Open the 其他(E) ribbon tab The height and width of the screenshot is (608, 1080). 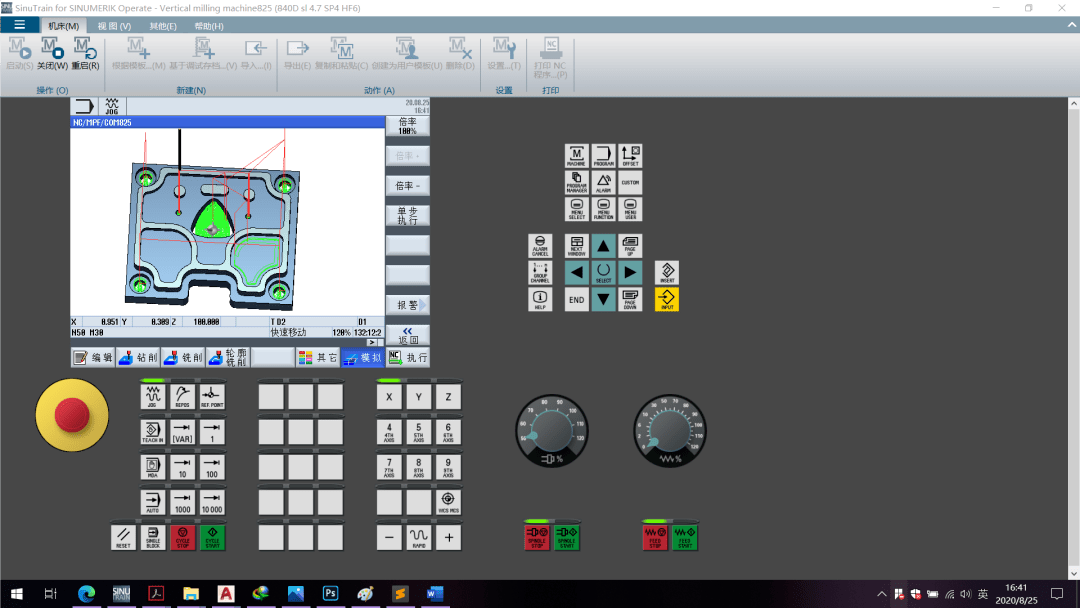[163, 26]
